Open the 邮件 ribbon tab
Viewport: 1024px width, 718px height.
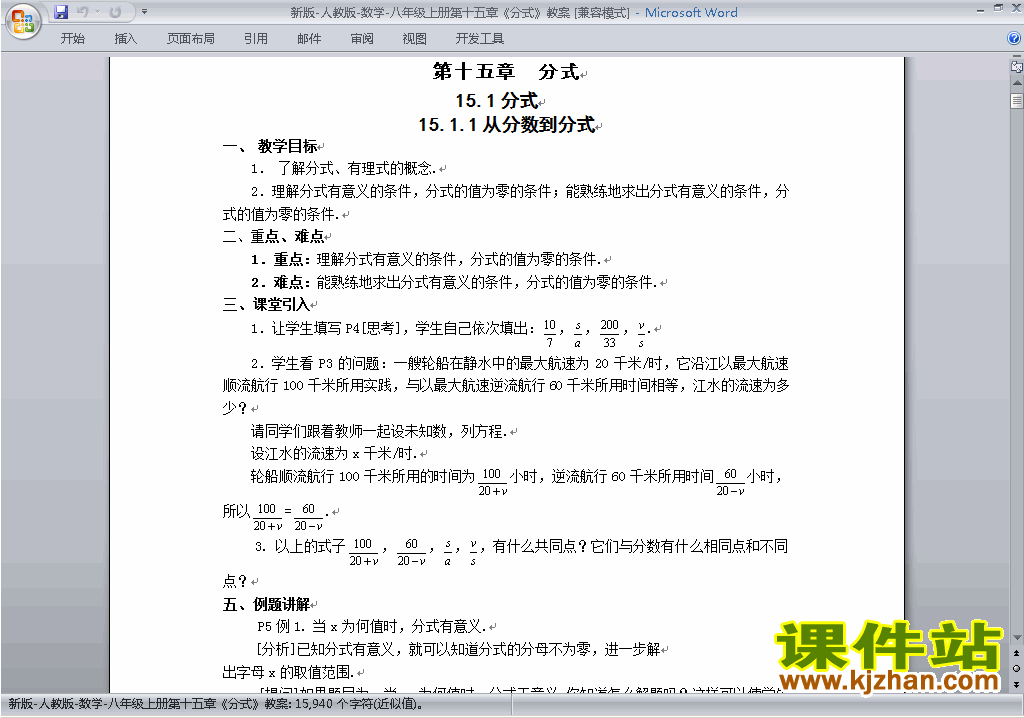pyautogui.click(x=309, y=39)
